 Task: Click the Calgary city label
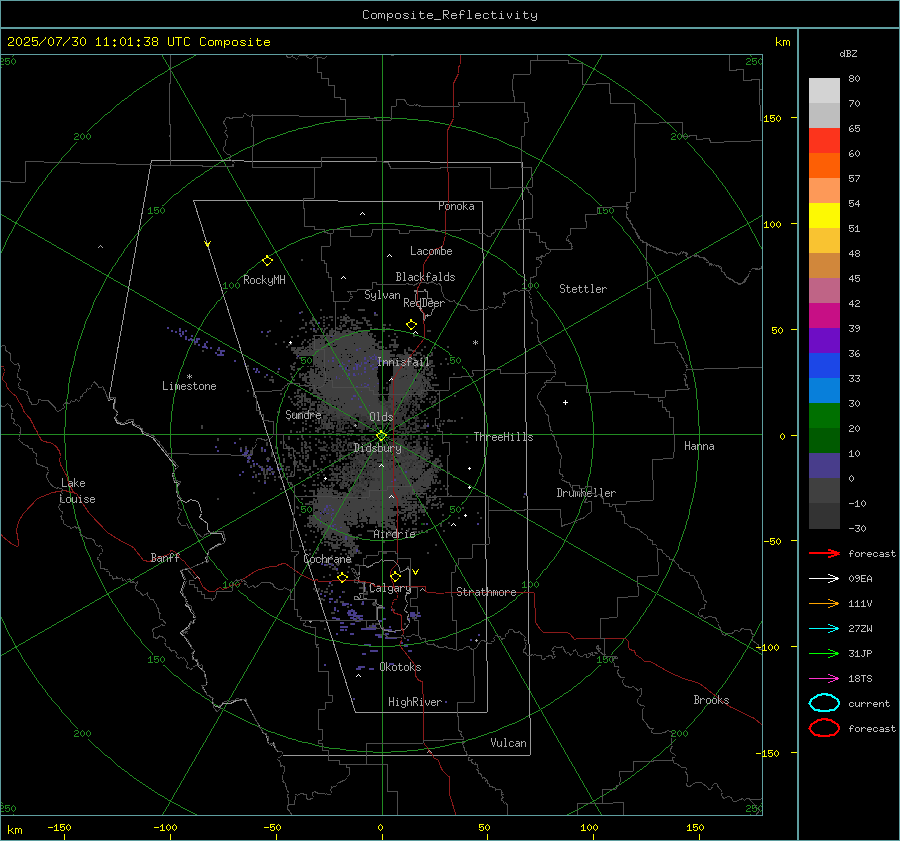tap(390, 588)
